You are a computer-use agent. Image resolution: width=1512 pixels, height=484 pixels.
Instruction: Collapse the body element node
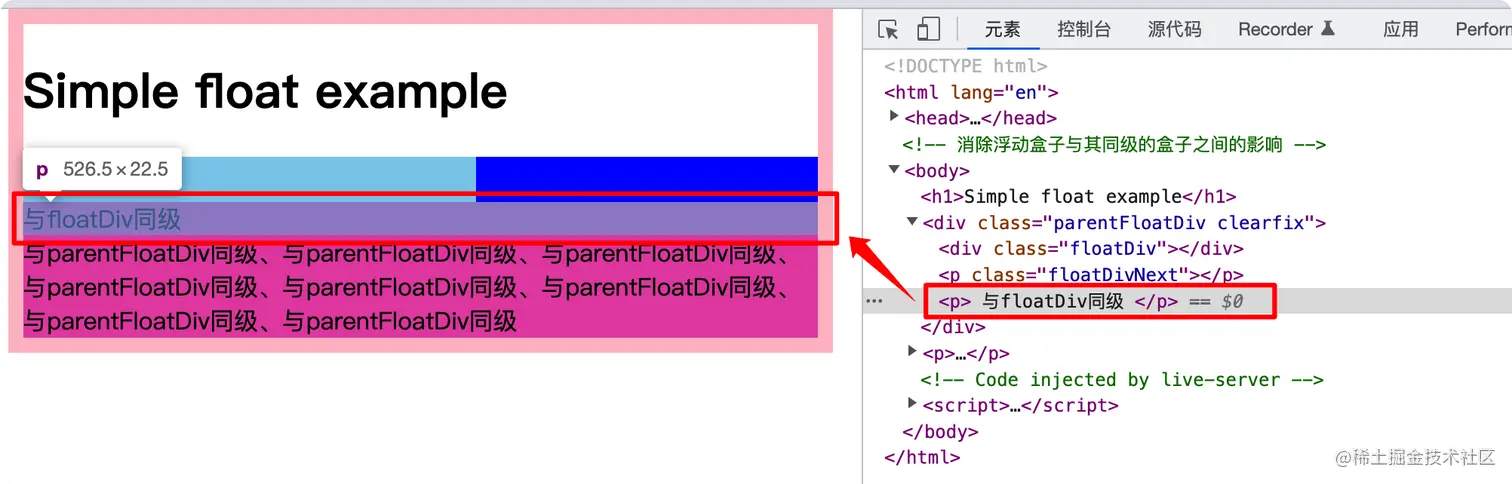[894, 170]
